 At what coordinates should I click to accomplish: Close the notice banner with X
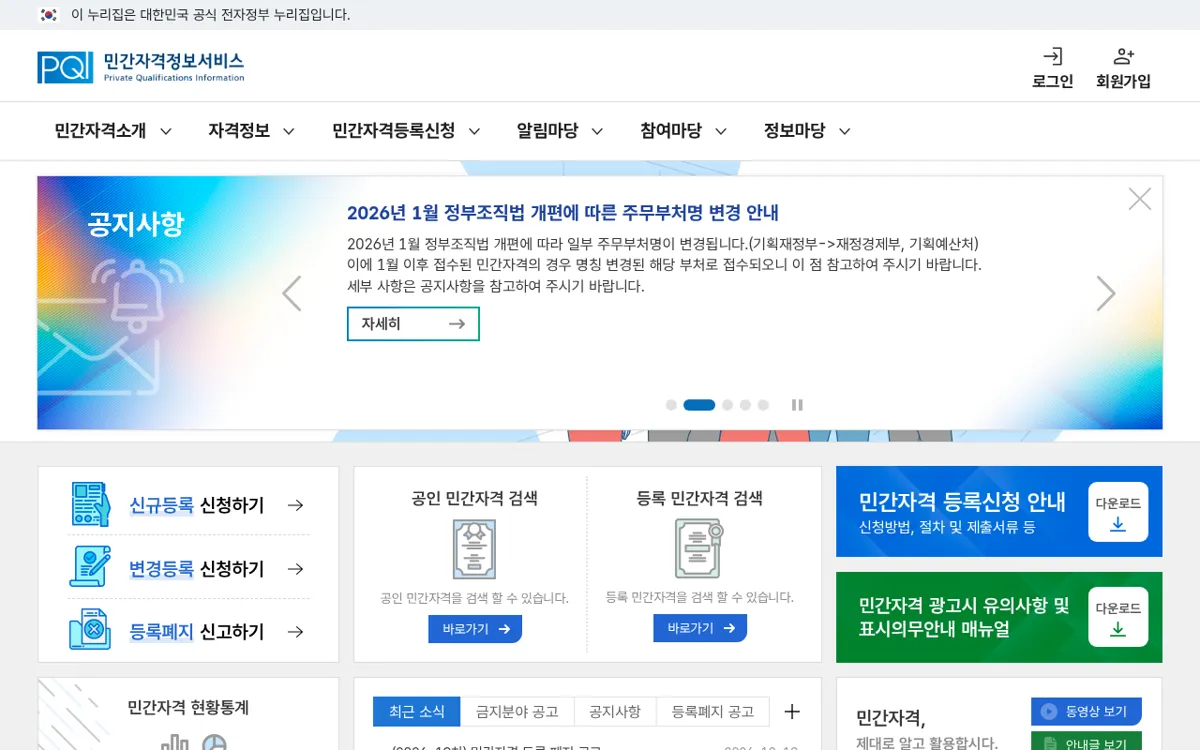(x=1139, y=199)
